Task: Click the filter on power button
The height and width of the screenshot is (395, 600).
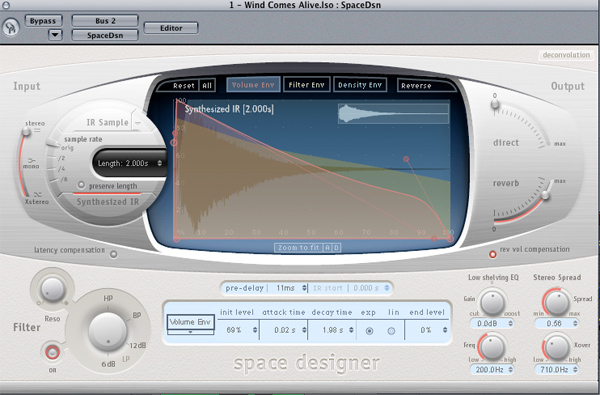Action: click(52, 352)
